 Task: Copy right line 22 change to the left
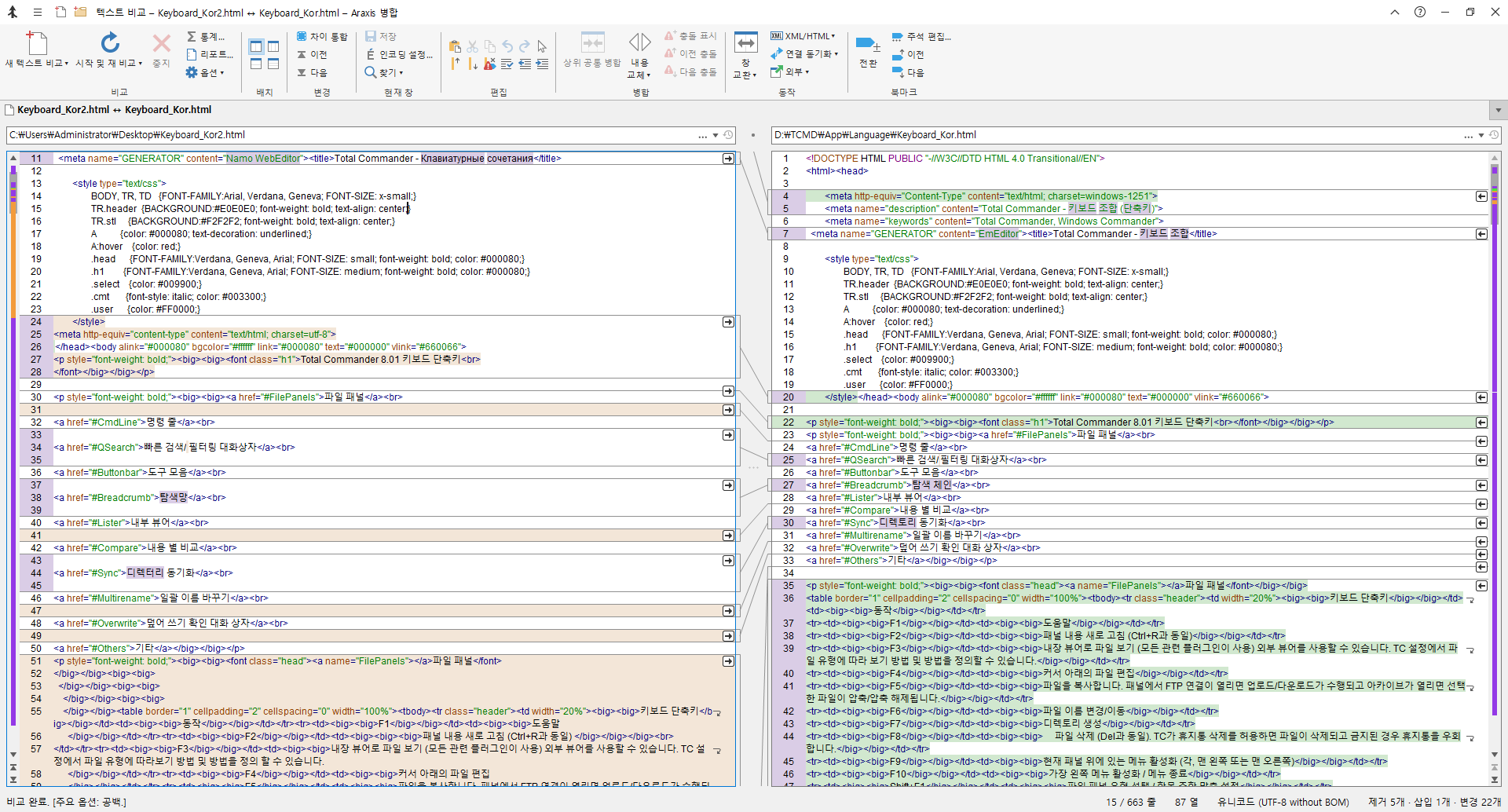coord(1481,422)
